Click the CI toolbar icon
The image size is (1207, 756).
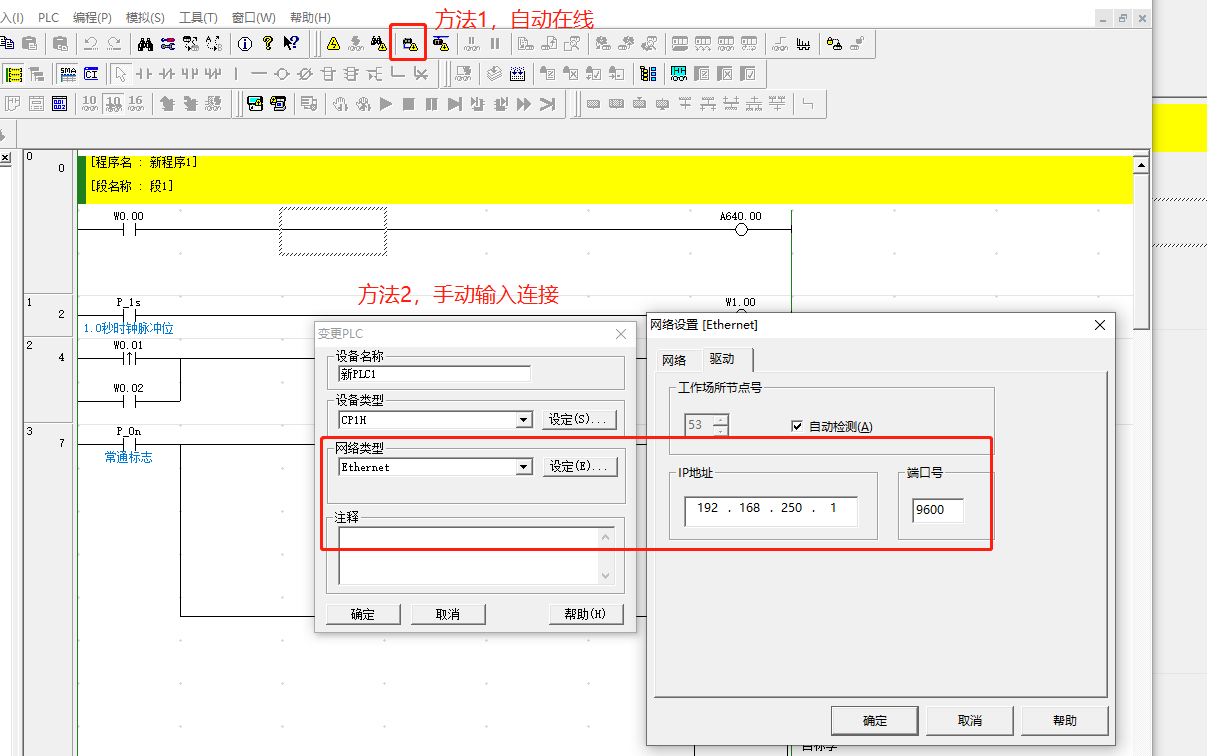(91, 74)
